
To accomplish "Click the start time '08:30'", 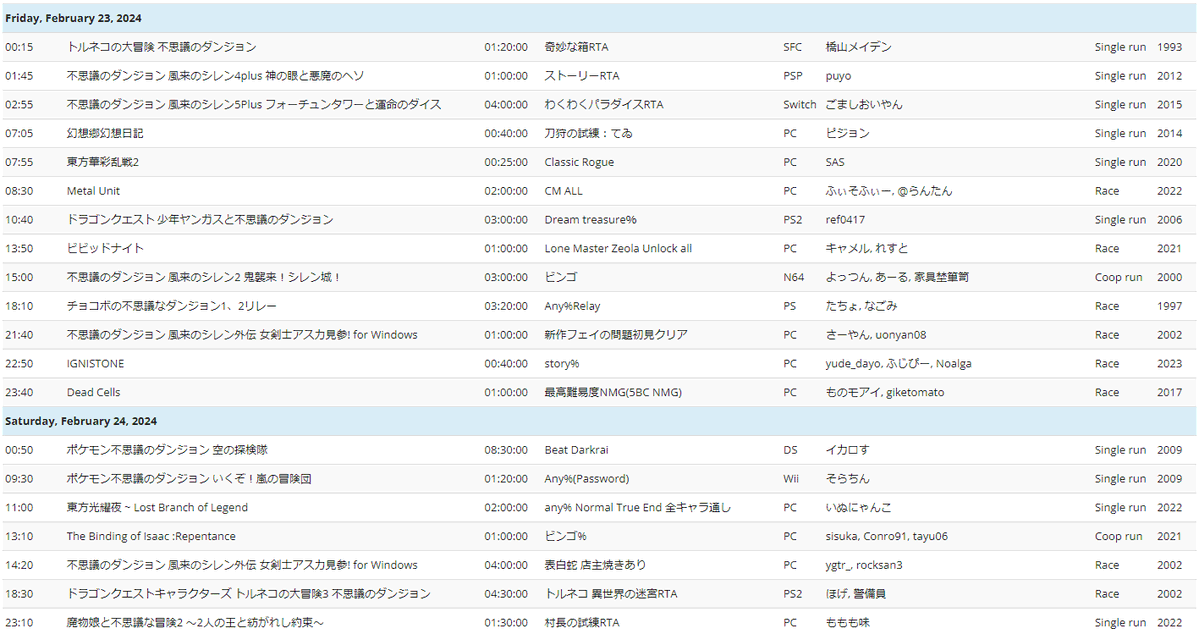I will 19,191.
